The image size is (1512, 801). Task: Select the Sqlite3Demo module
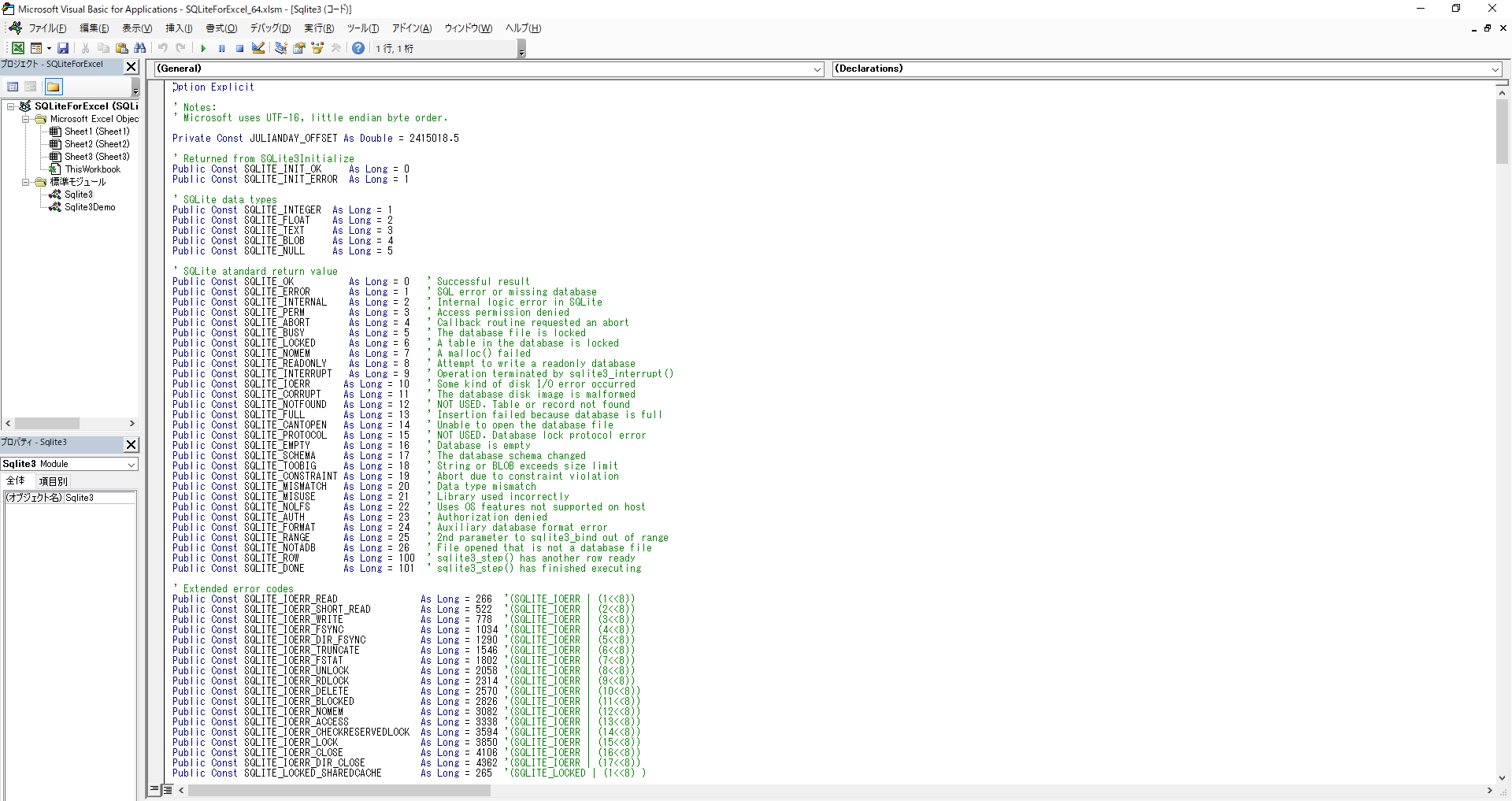point(90,207)
